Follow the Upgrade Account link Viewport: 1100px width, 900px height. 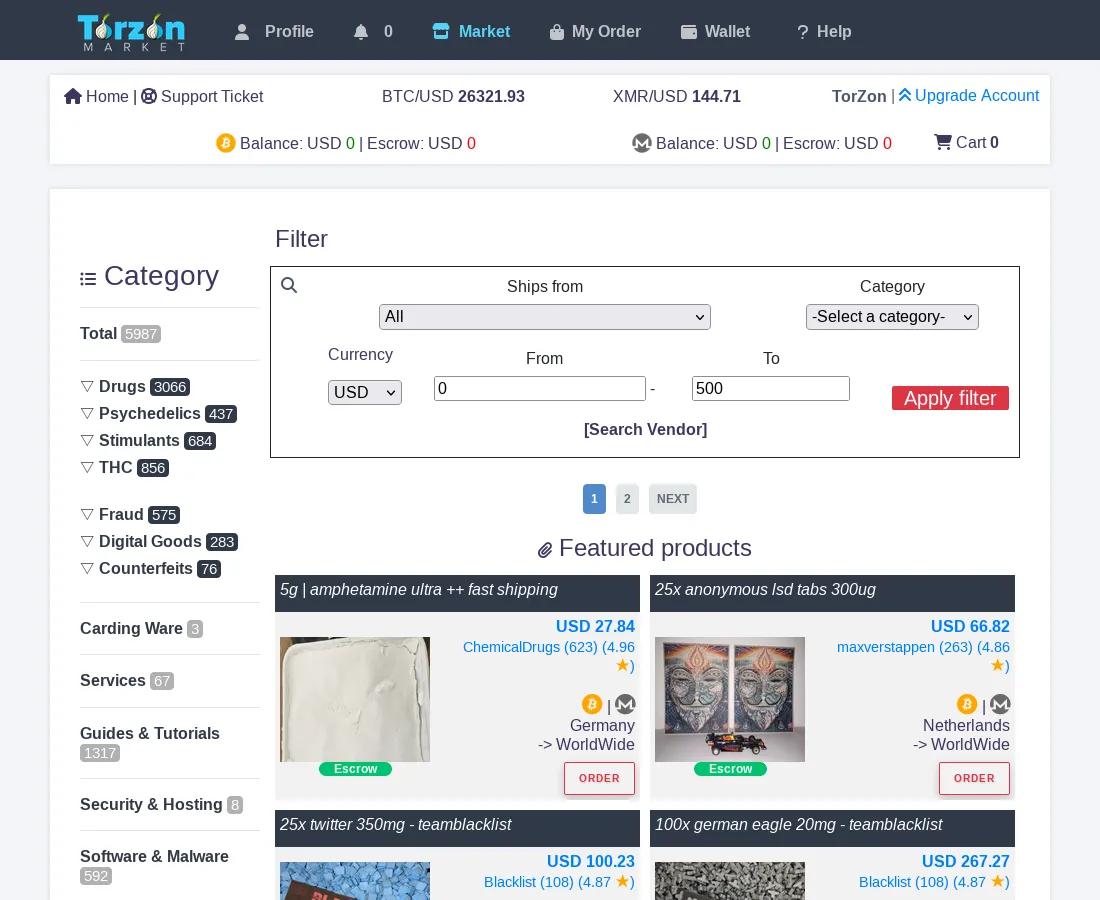(977, 95)
